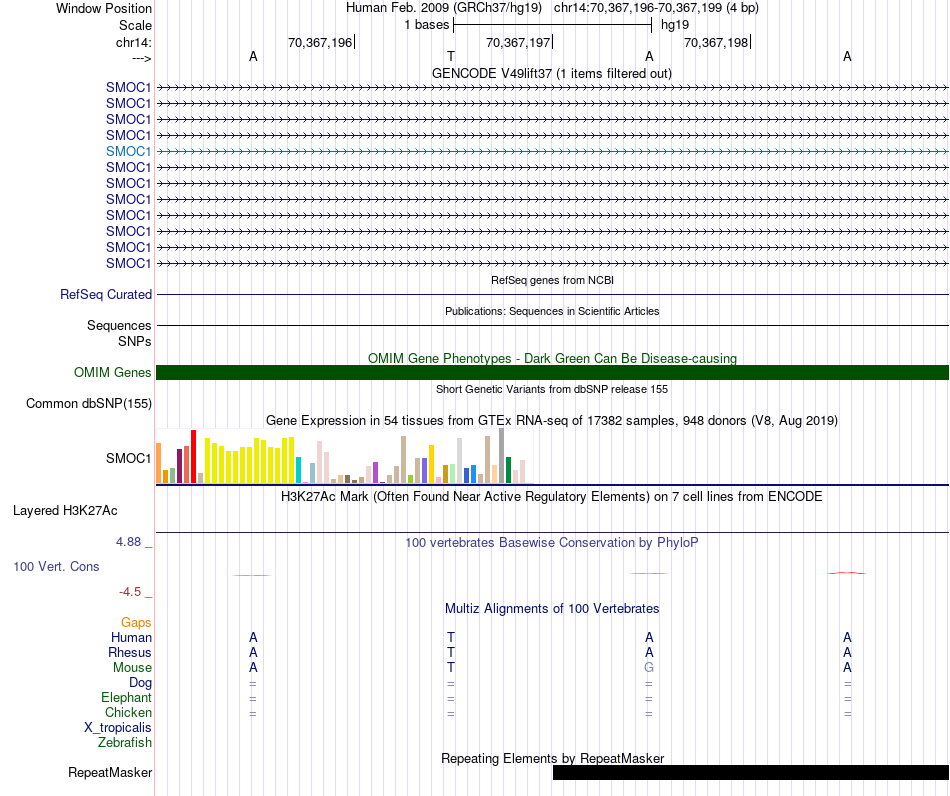The width and height of the screenshot is (950, 796).
Task: Click the 1 bases scale text
Action: click(x=427, y=25)
